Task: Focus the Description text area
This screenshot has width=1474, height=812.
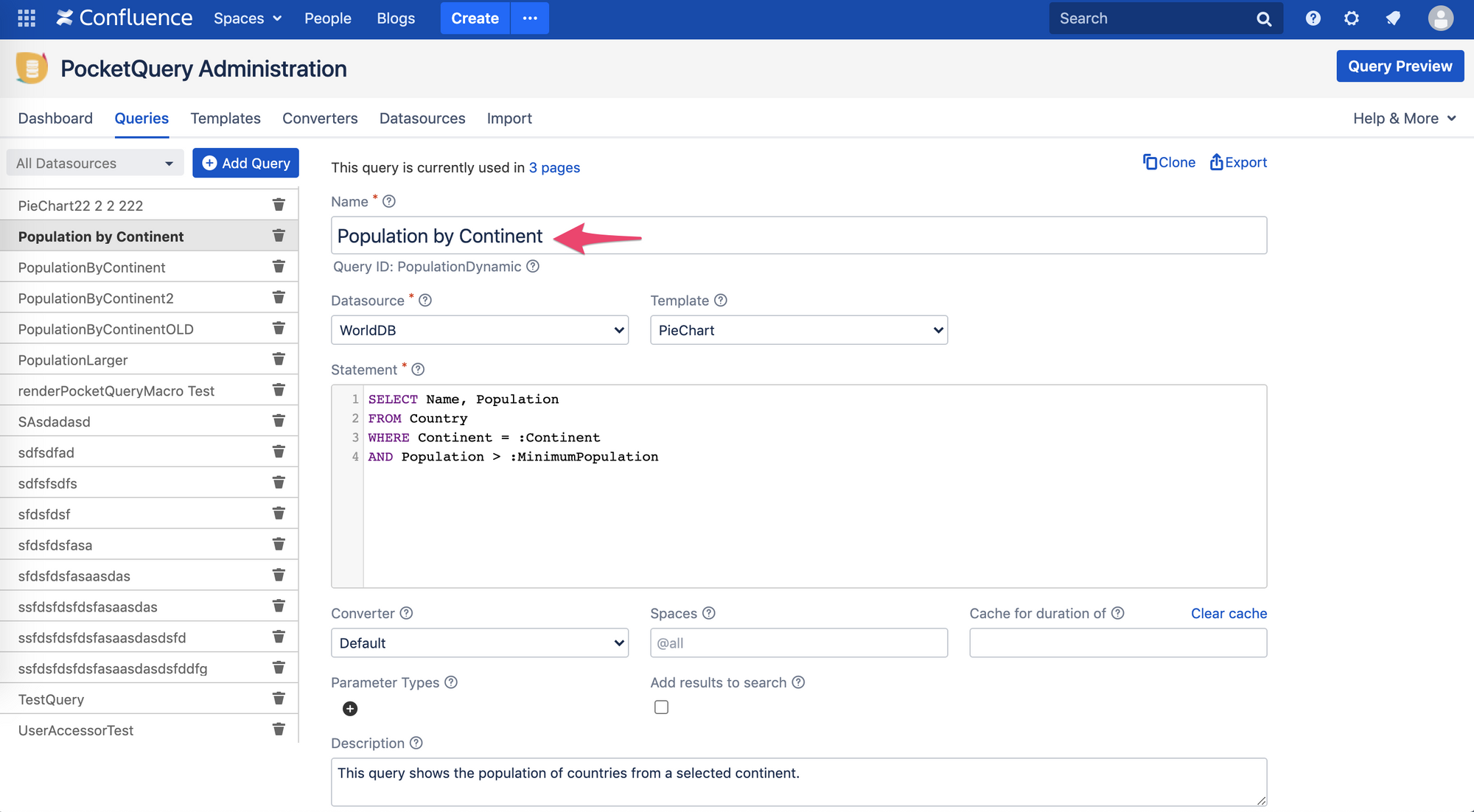Action: pos(799,783)
